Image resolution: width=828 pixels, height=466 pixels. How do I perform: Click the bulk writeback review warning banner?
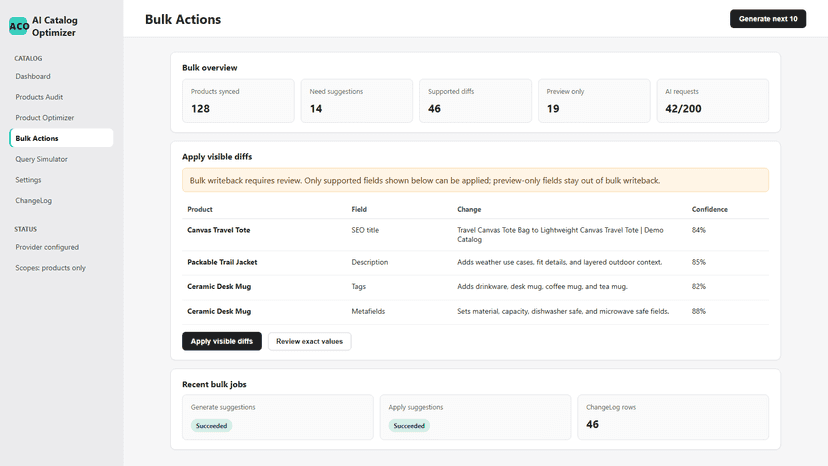pos(475,180)
